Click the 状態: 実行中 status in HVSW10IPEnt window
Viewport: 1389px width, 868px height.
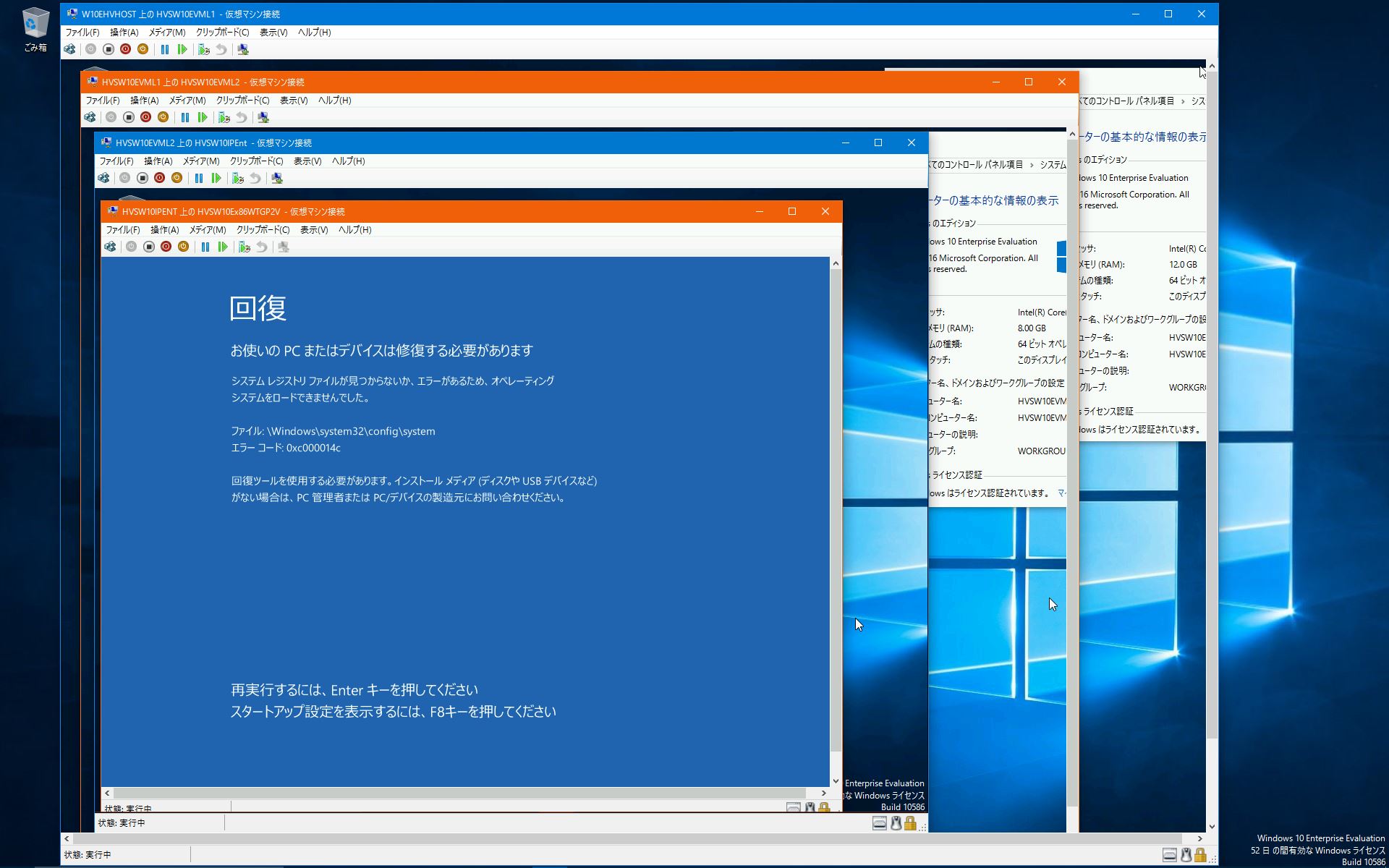(122, 823)
